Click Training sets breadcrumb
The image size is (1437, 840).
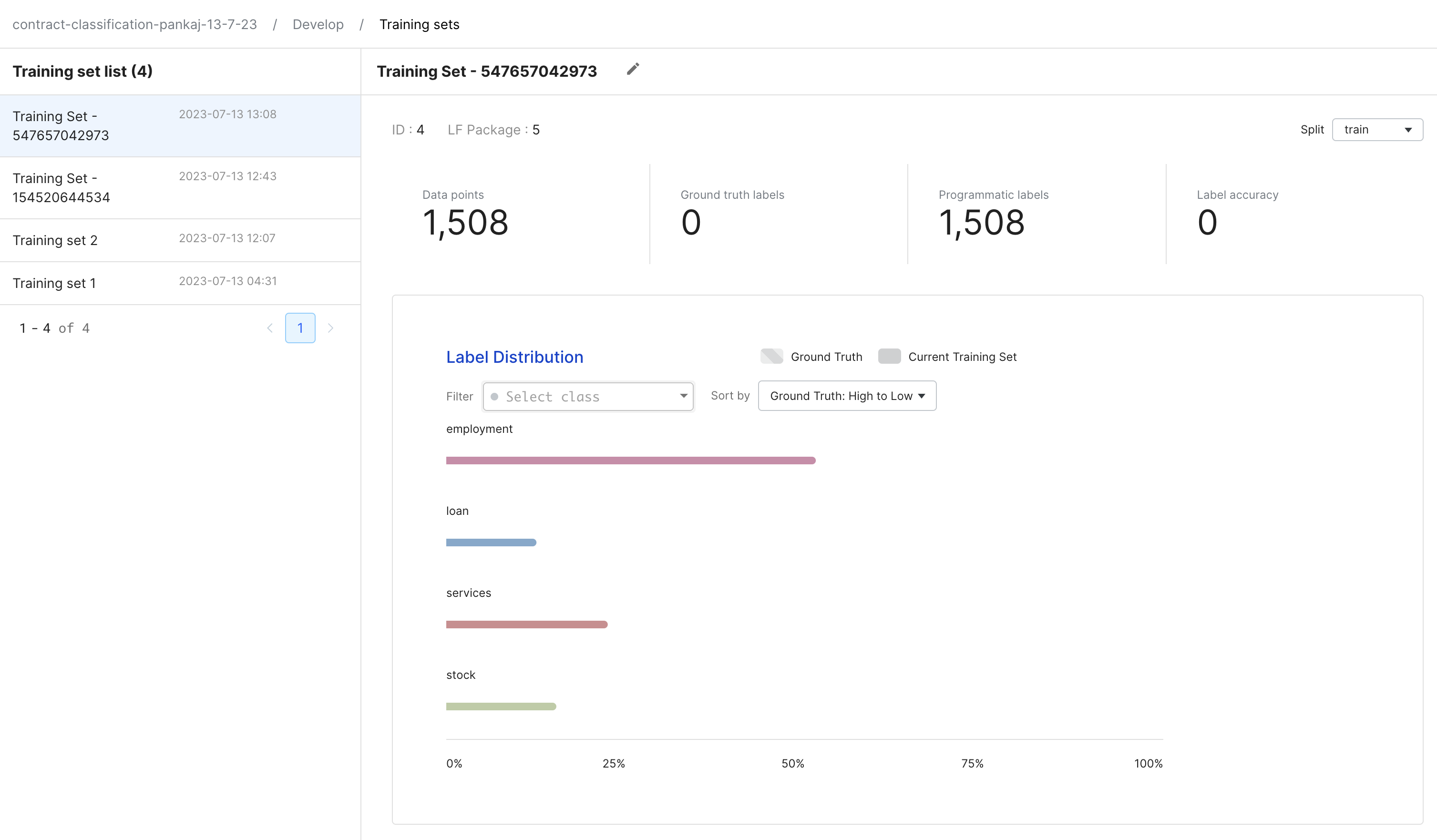[419, 24]
